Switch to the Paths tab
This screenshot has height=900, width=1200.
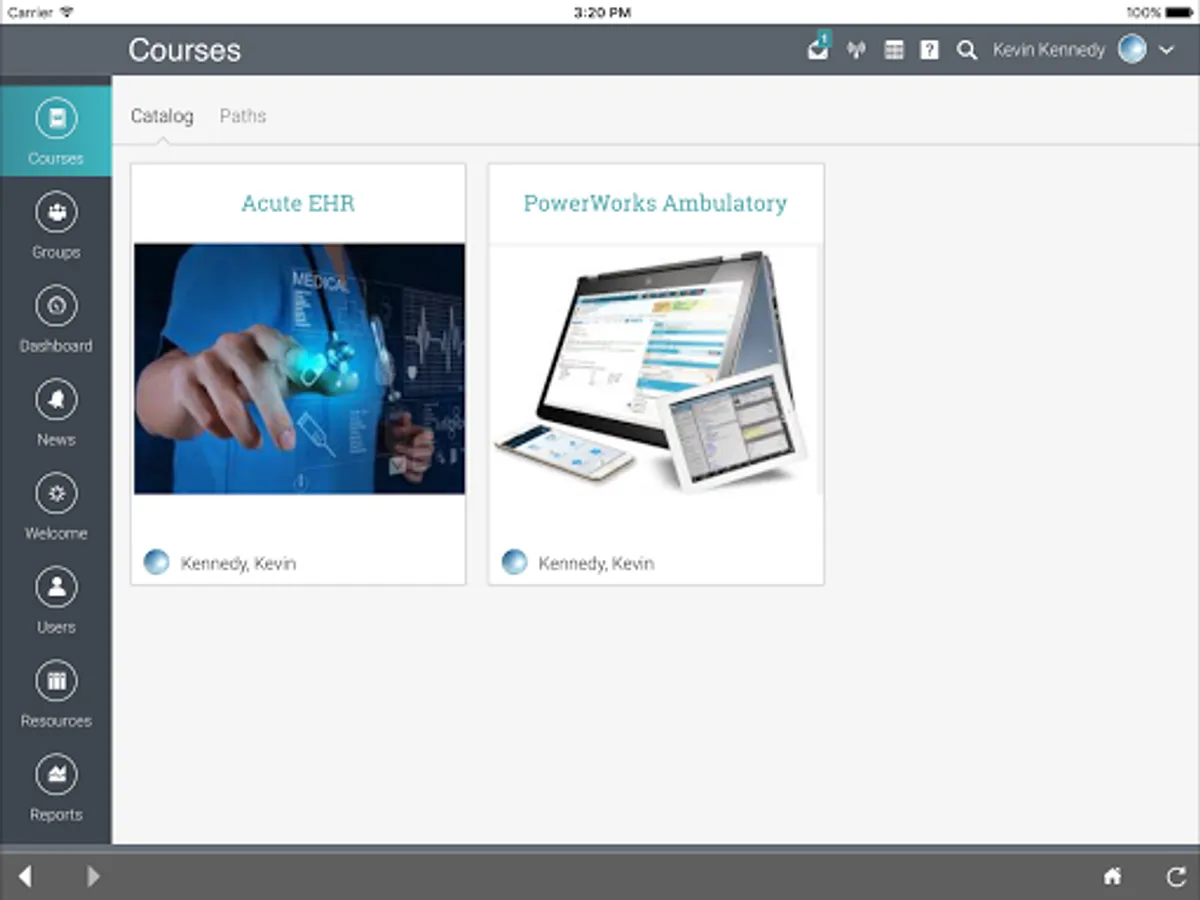(243, 116)
